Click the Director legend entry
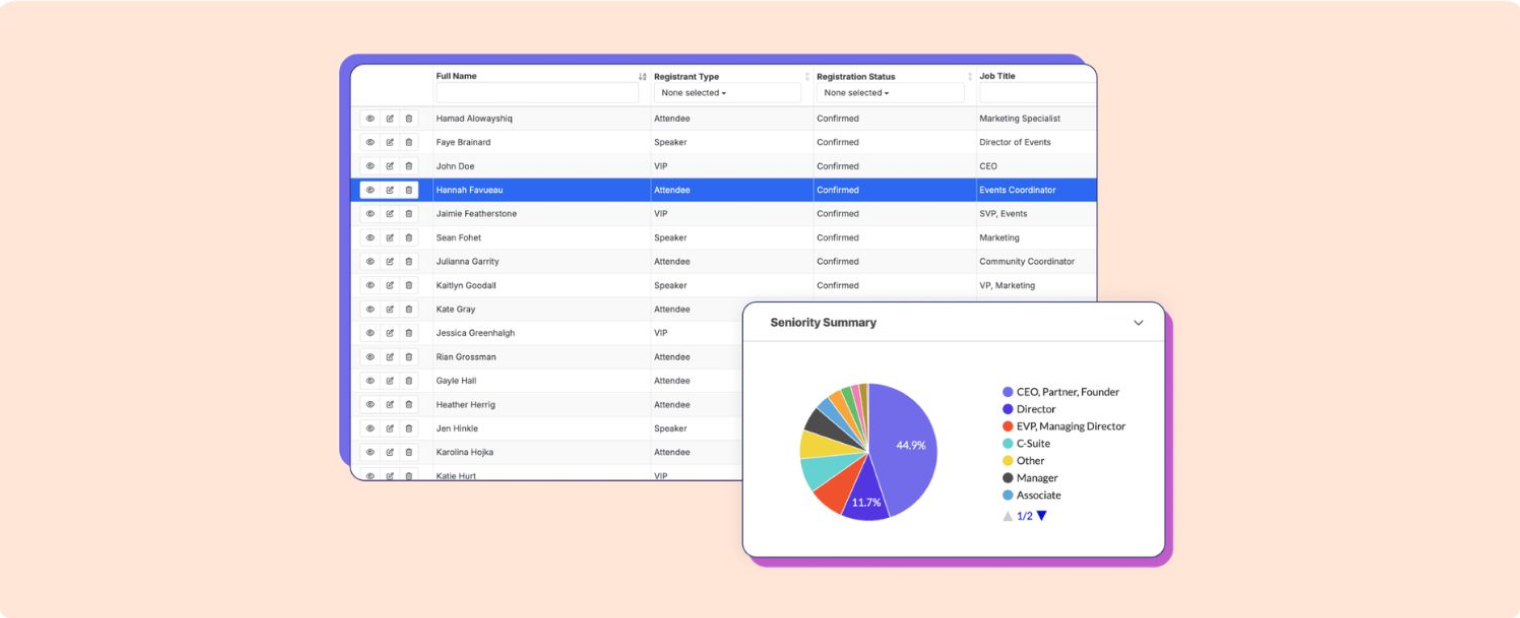 (1034, 408)
